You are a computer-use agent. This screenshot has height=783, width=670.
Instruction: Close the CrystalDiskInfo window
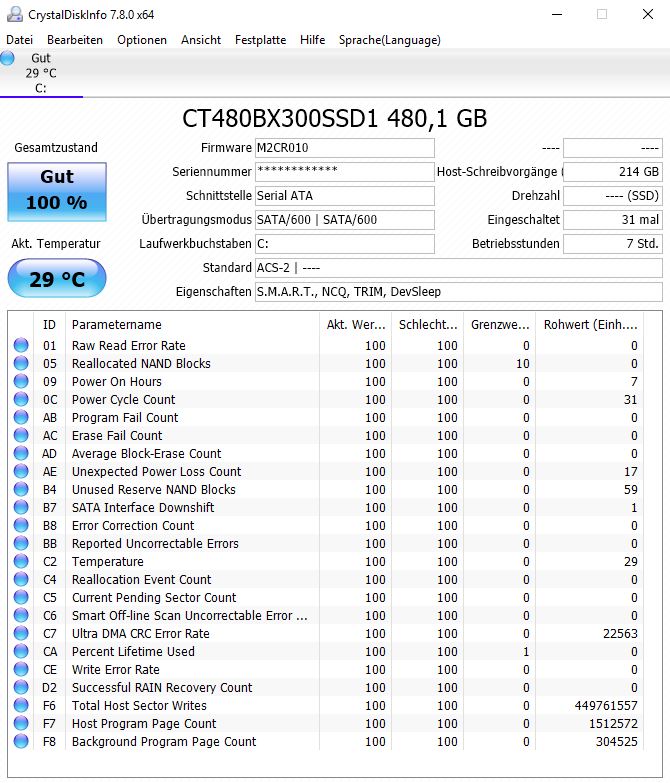pos(648,14)
